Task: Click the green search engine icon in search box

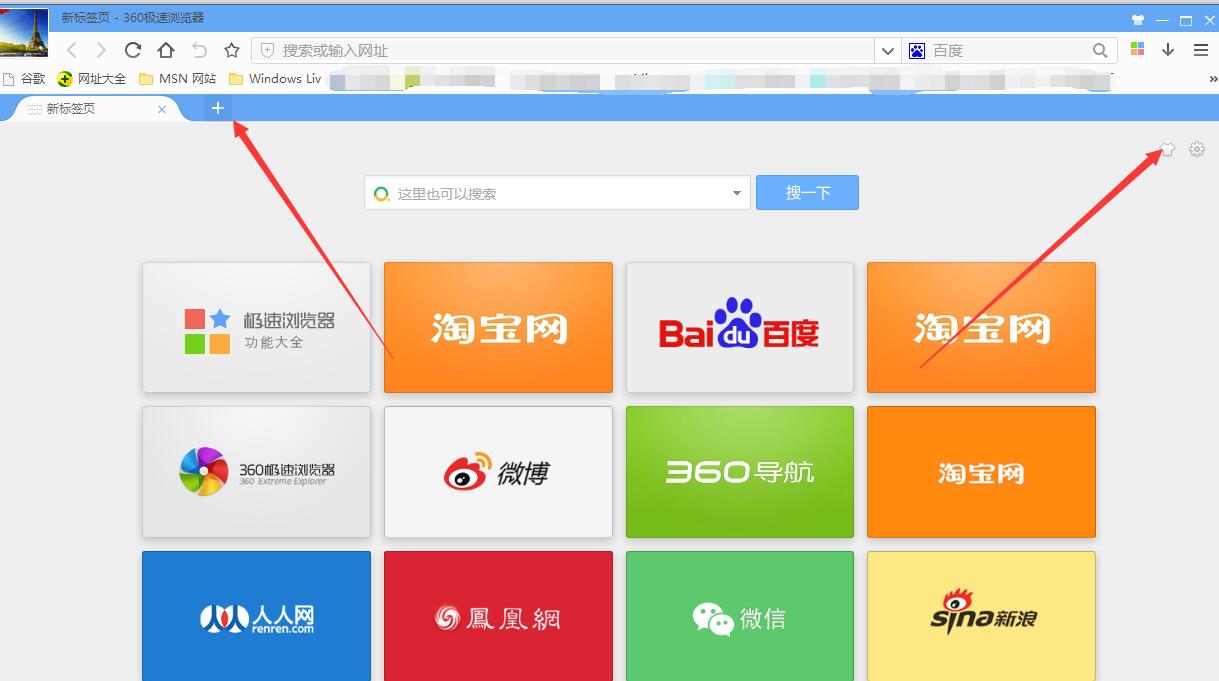Action: (381, 193)
